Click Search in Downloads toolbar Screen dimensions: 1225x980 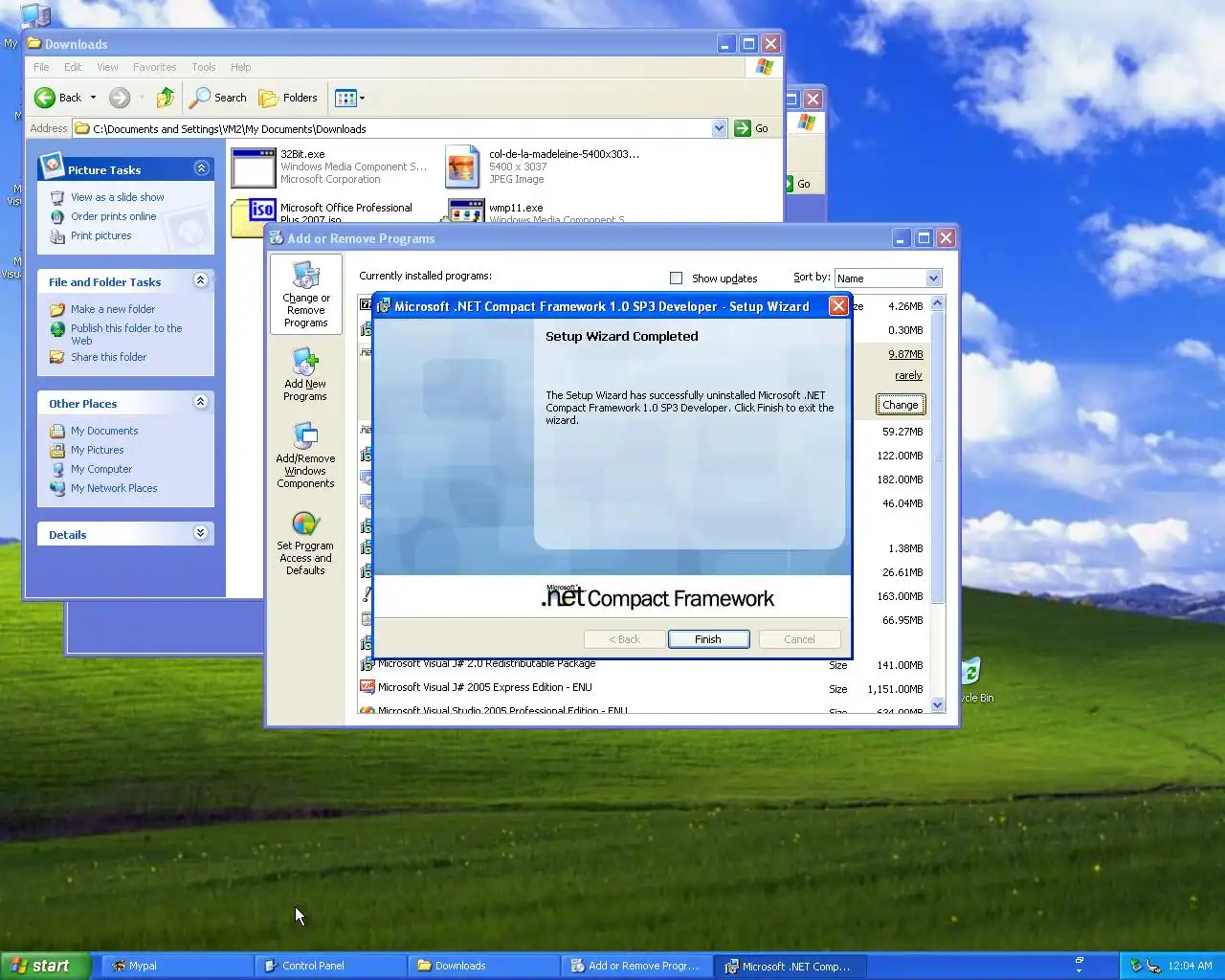[218, 98]
